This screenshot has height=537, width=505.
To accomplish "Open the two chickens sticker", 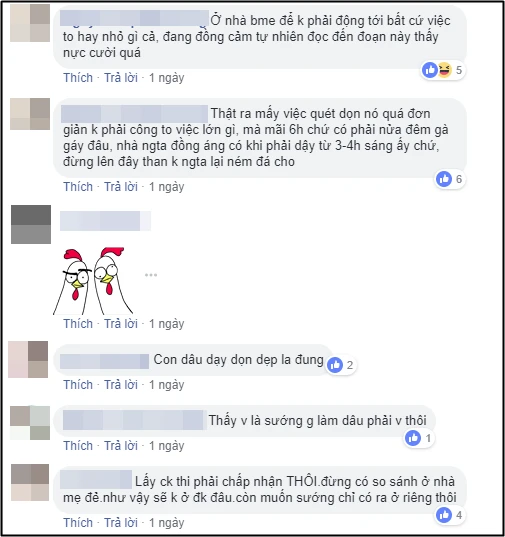I will coord(93,281).
